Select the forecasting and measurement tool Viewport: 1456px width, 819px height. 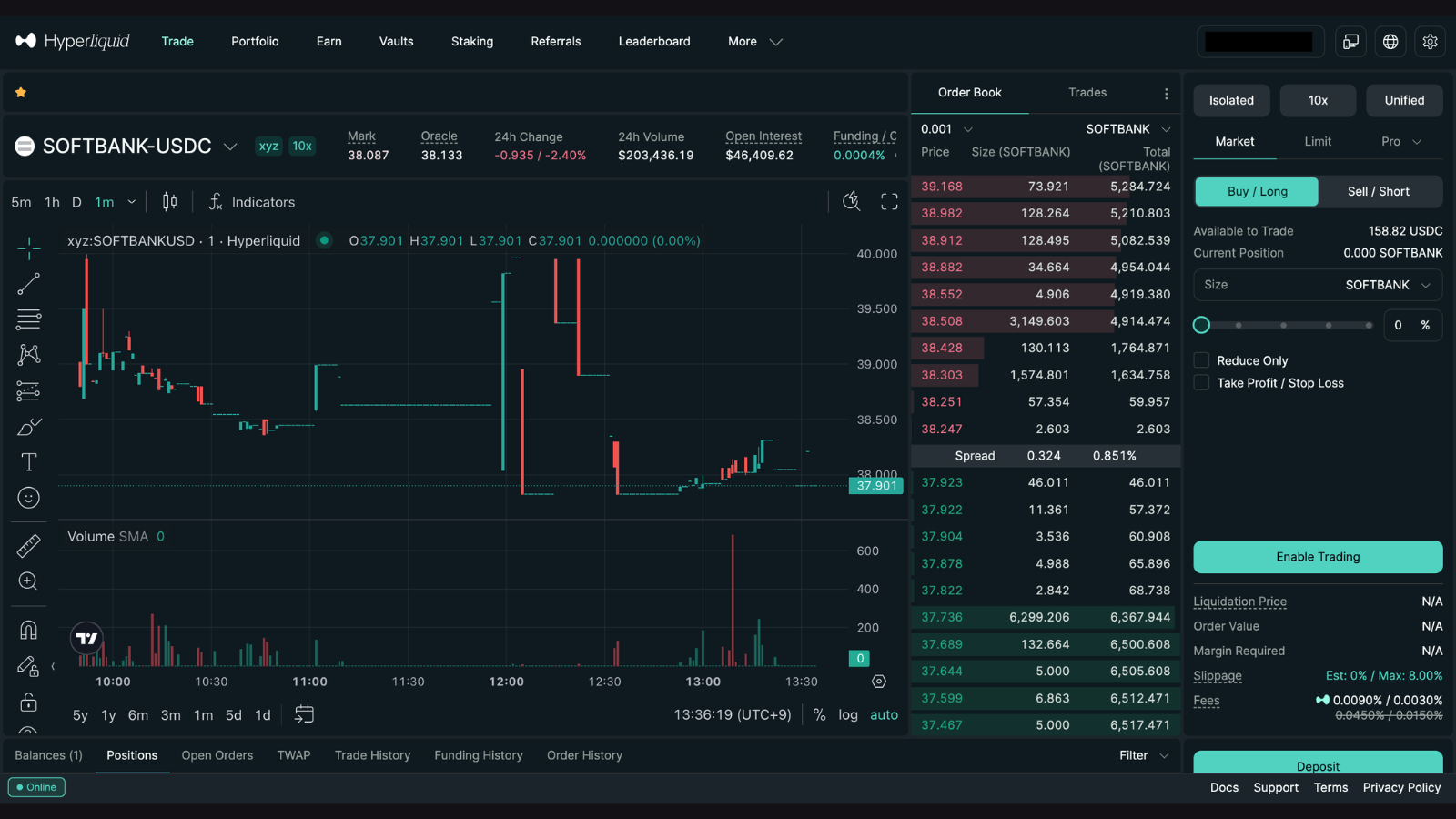click(28, 391)
